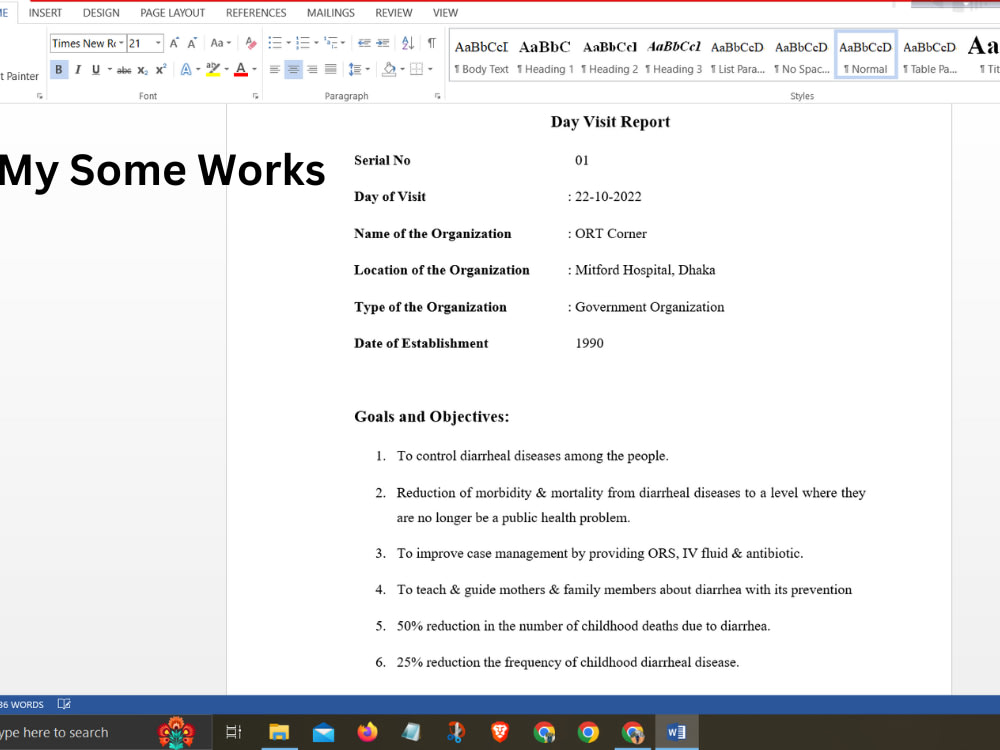
Task: Apply yellow text highlight color
Action: (213, 69)
